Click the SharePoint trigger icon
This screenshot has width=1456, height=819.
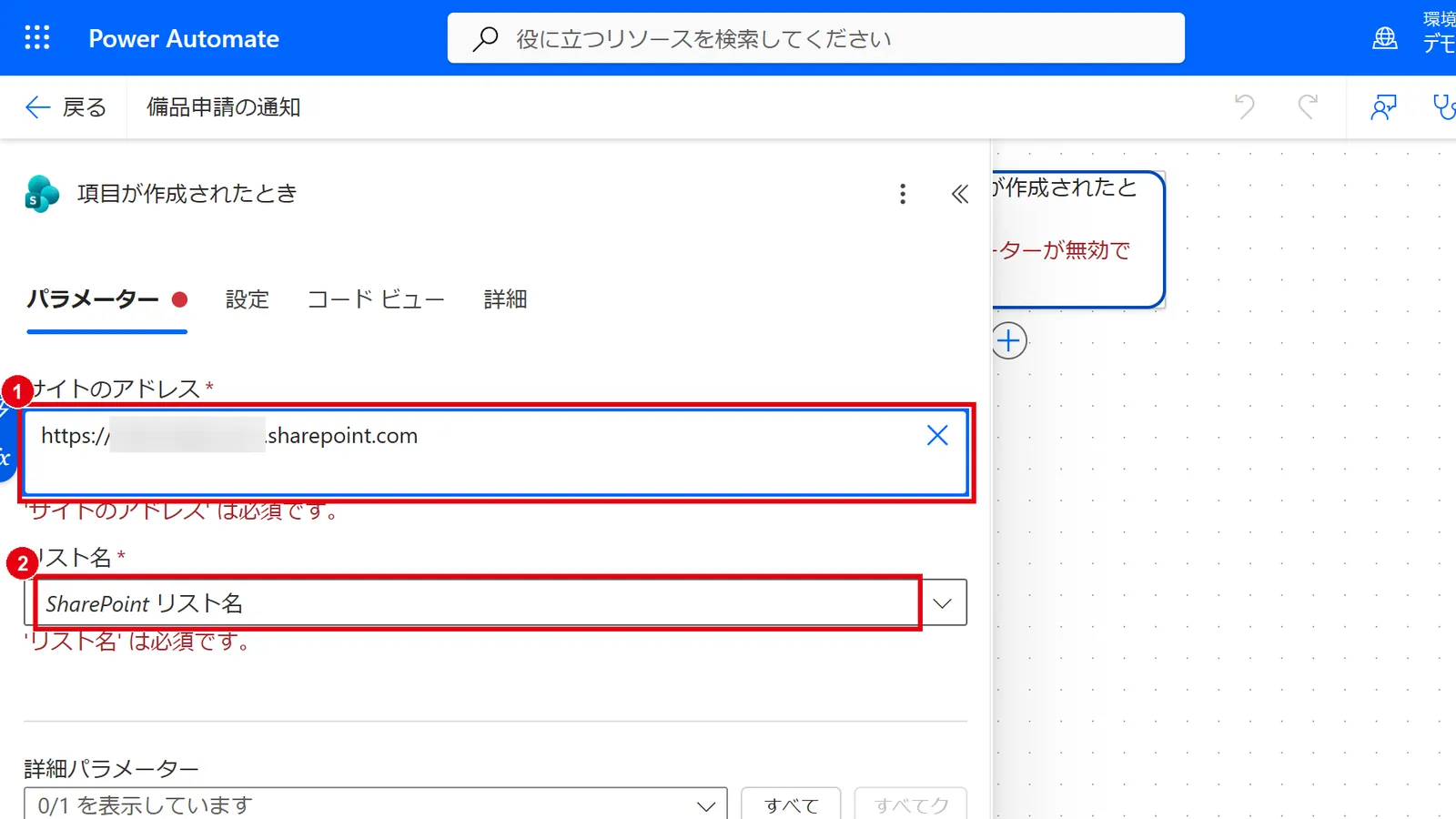[x=42, y=194]
